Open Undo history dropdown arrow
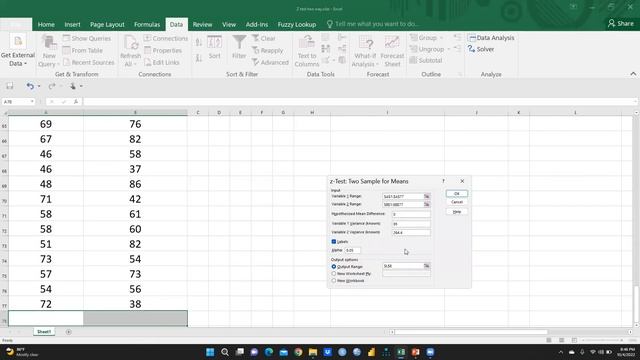The image size is (640, 360). 39,86
